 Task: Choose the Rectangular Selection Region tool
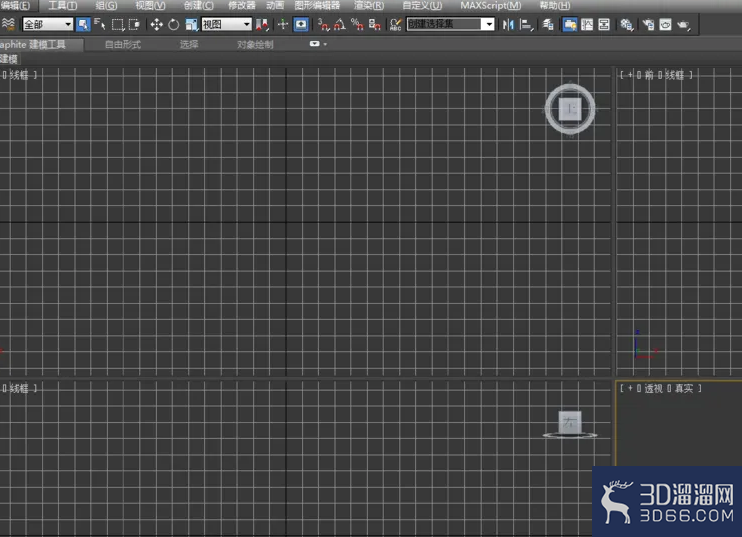[117, 24]
